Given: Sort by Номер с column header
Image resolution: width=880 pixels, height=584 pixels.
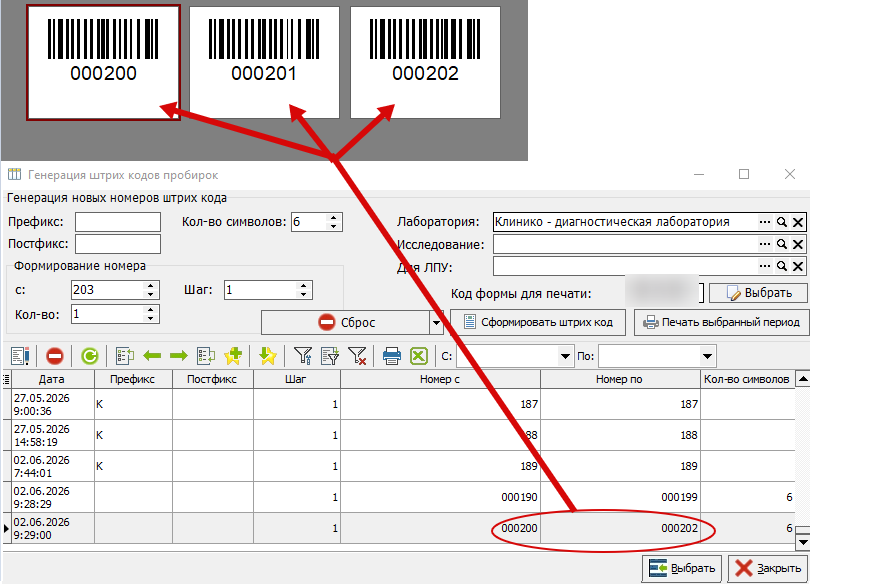Looking at the screenshot, I should point(440,380).
